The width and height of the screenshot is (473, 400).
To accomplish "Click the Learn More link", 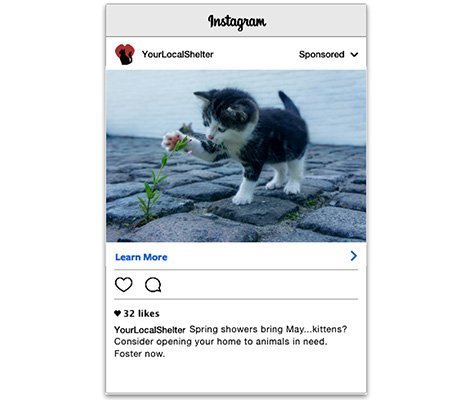I will (x=141, y=257).
